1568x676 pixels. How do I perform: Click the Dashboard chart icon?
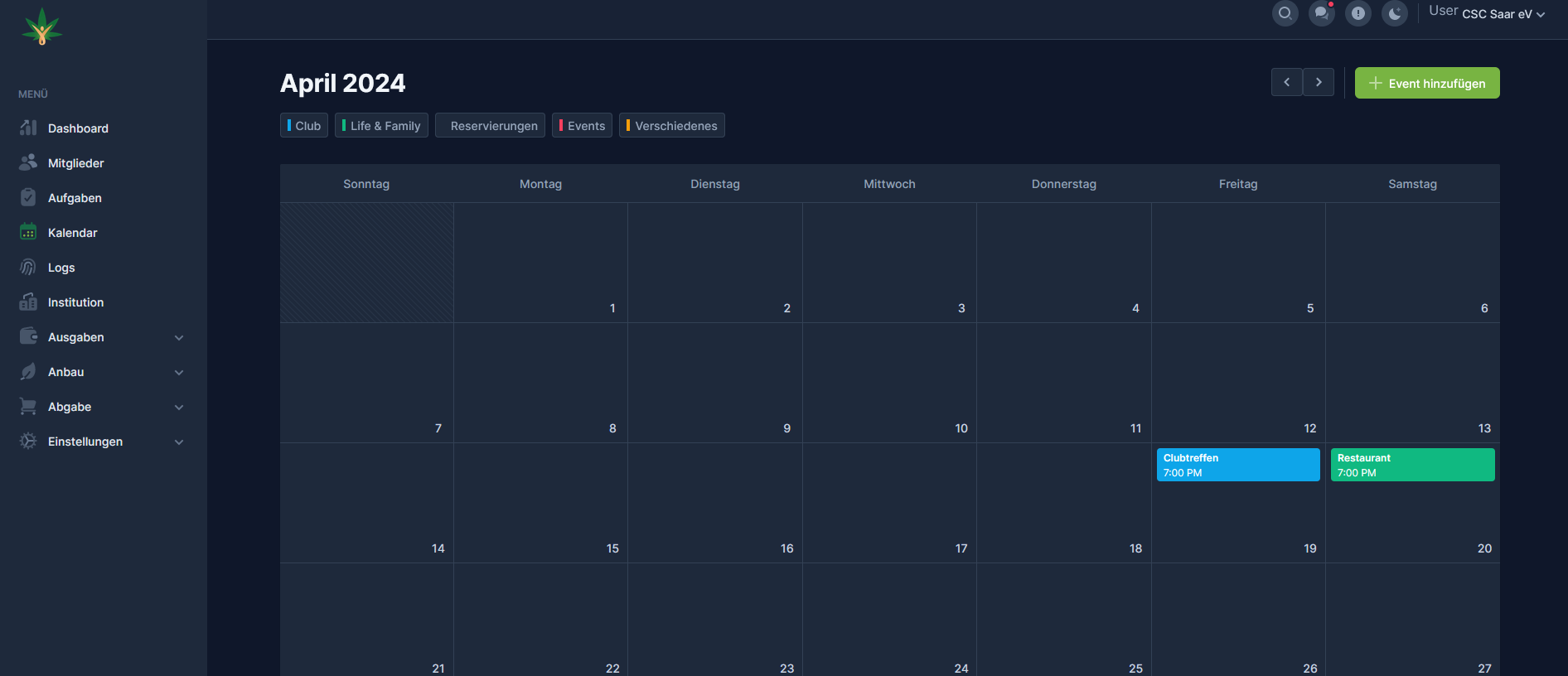tap(28, 128)
